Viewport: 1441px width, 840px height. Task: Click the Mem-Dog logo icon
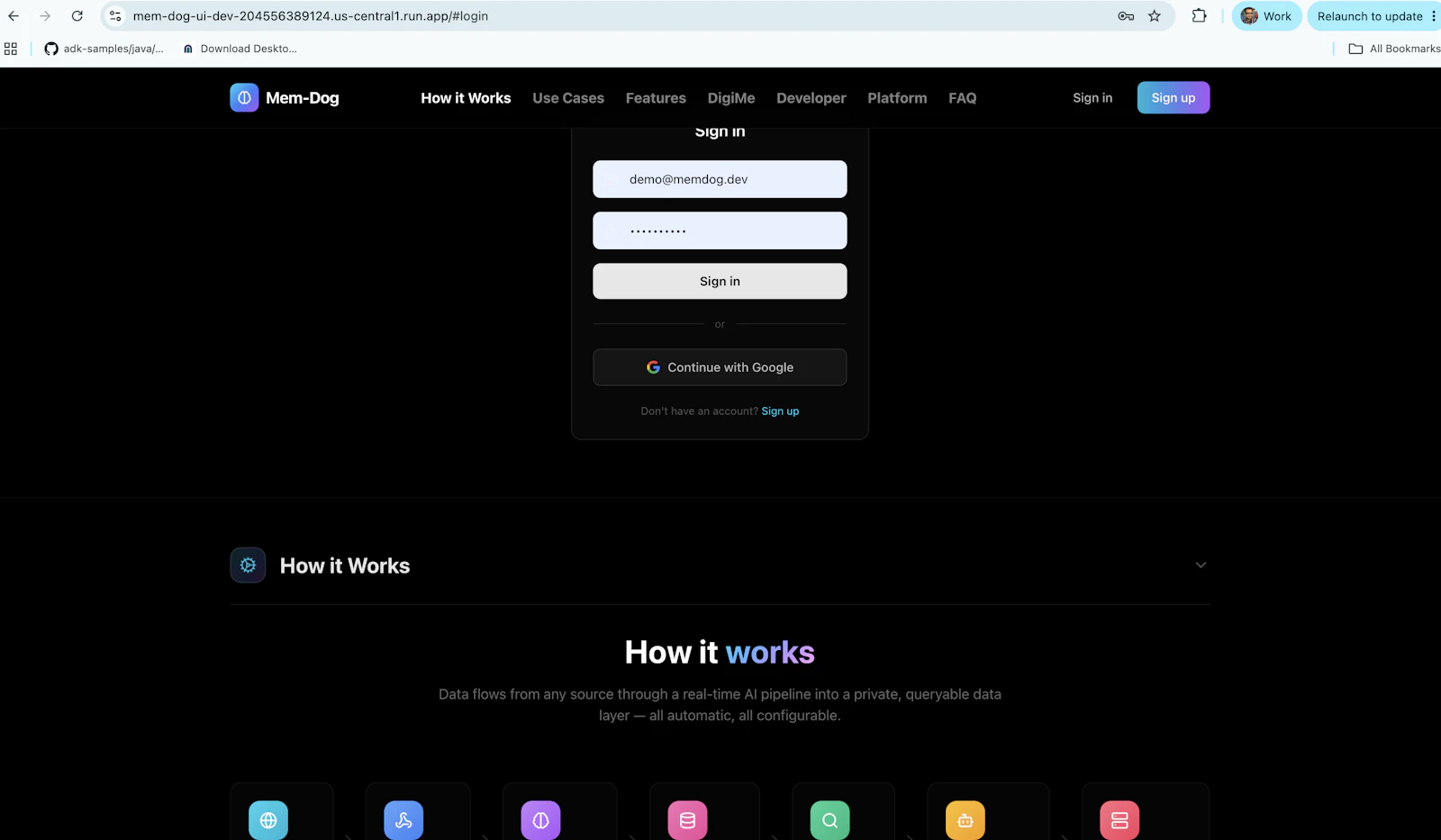(x=244, y=97)
